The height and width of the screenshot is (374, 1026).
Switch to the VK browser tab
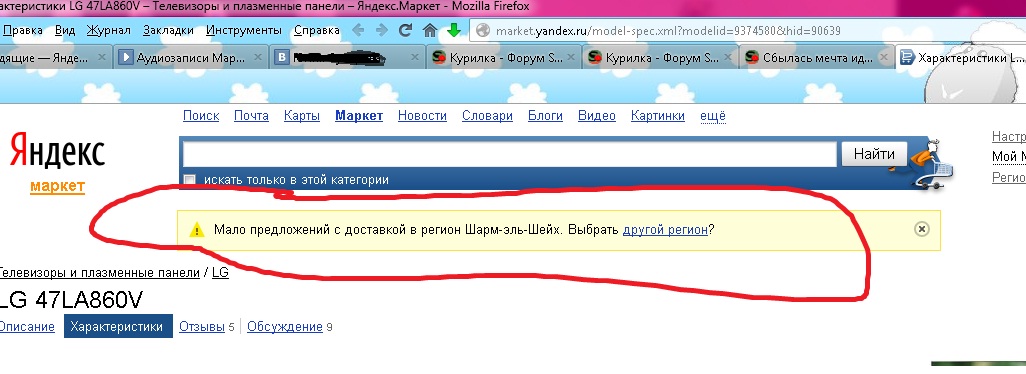[x=347, y=58]
